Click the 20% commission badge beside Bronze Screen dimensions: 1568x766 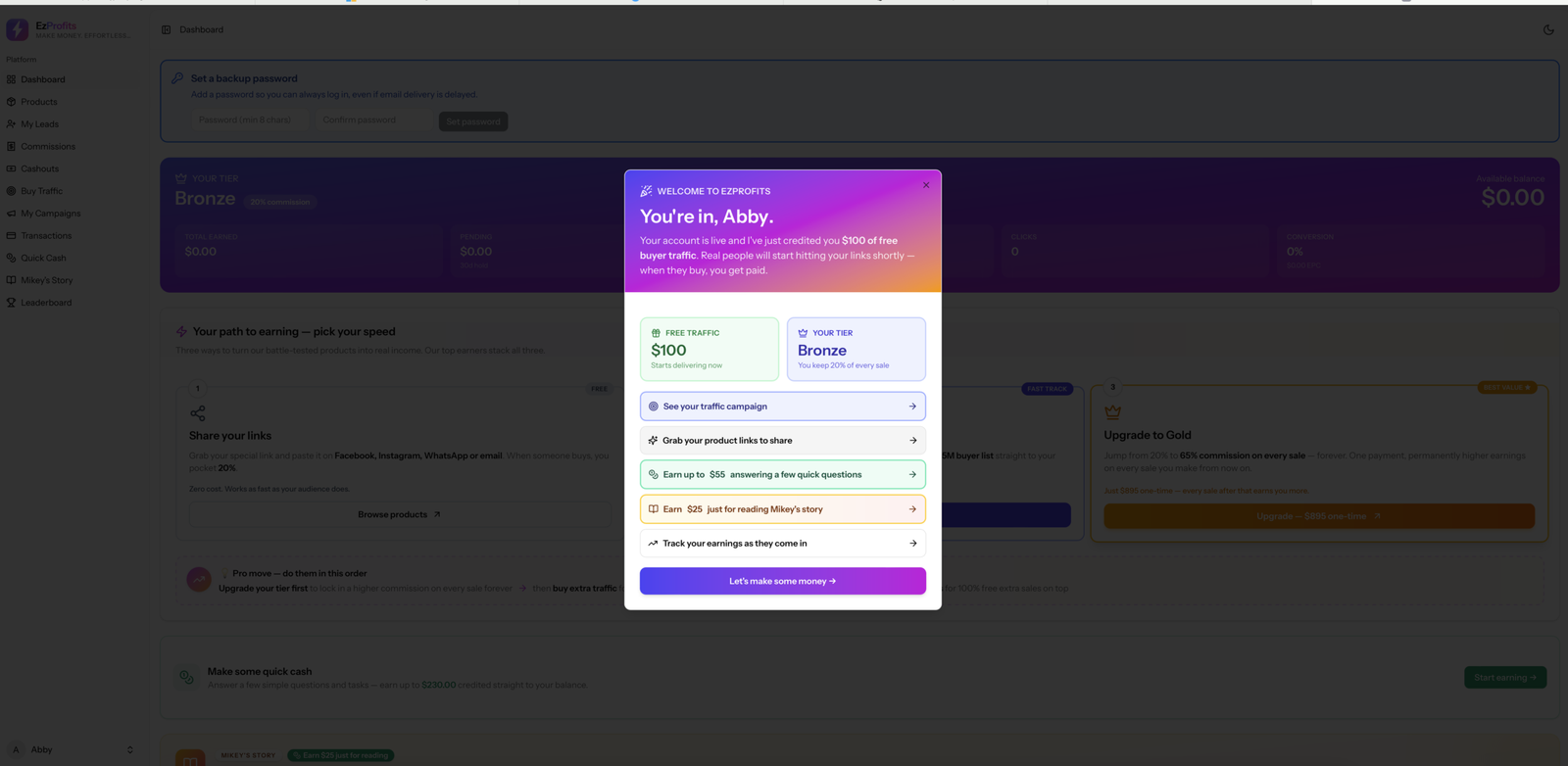pos(280,202)
